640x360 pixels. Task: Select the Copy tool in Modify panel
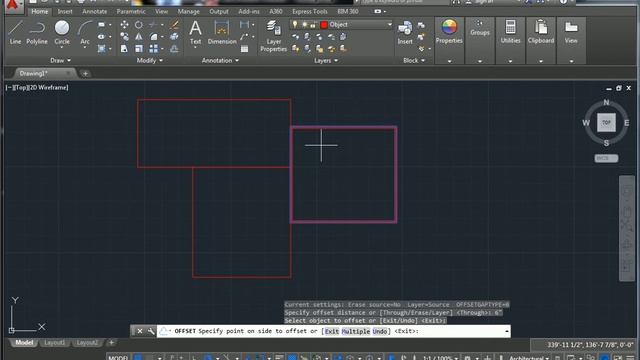(124, 37)
